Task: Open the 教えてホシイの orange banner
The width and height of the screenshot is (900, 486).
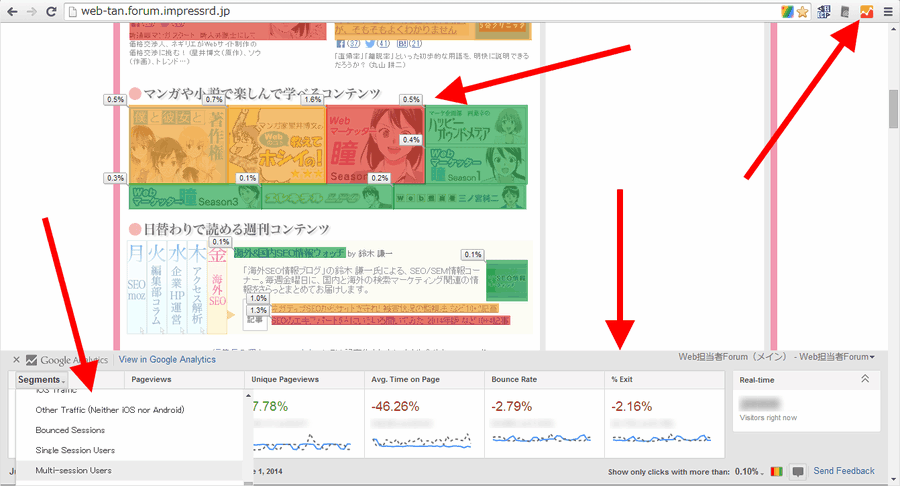Action: tap(277, 145)
